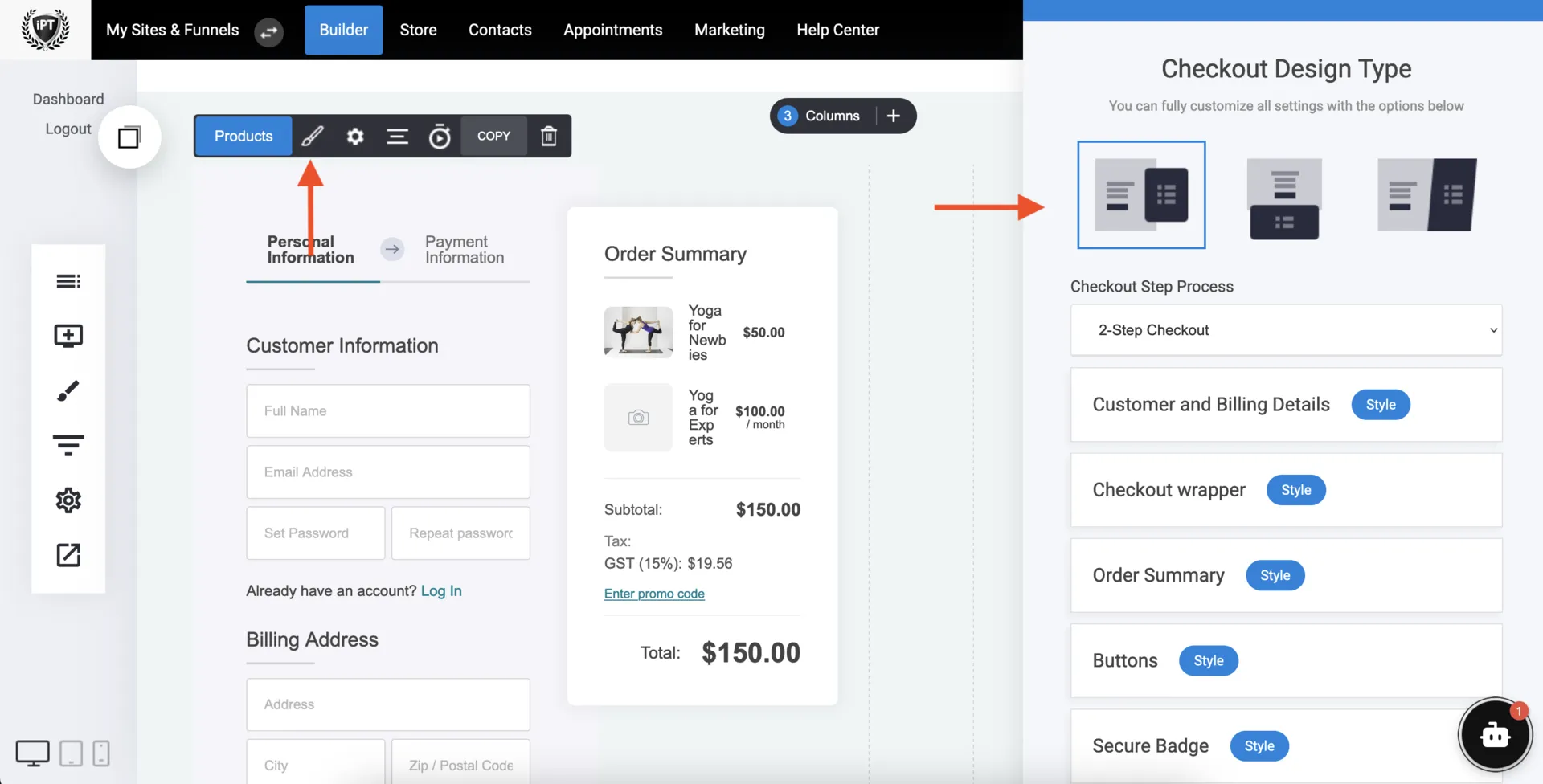Click the site switch arrows beside My Sites & Funnels

269,31
